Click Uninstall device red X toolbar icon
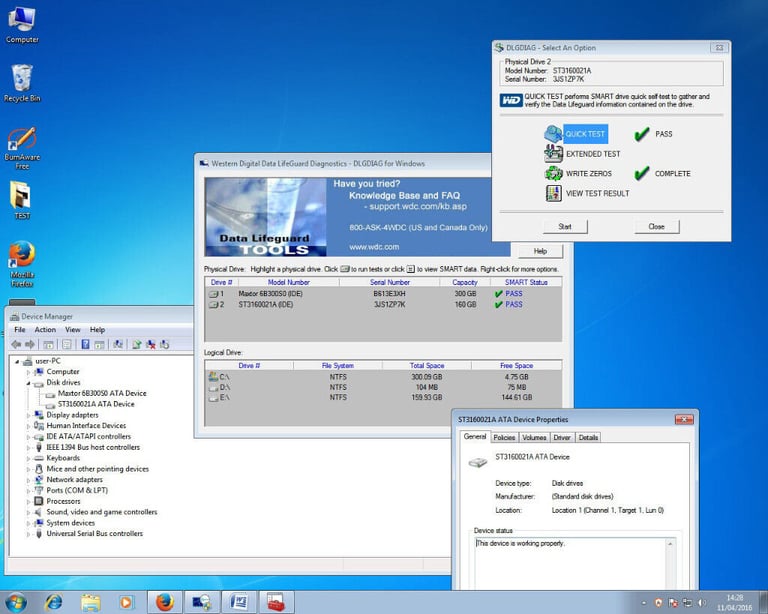768x614 pixels. click(151, 344)
